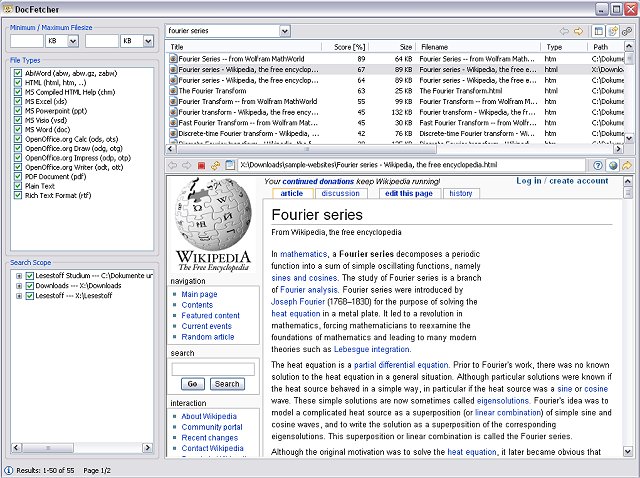Click the help question mark icon

point(598,165)
